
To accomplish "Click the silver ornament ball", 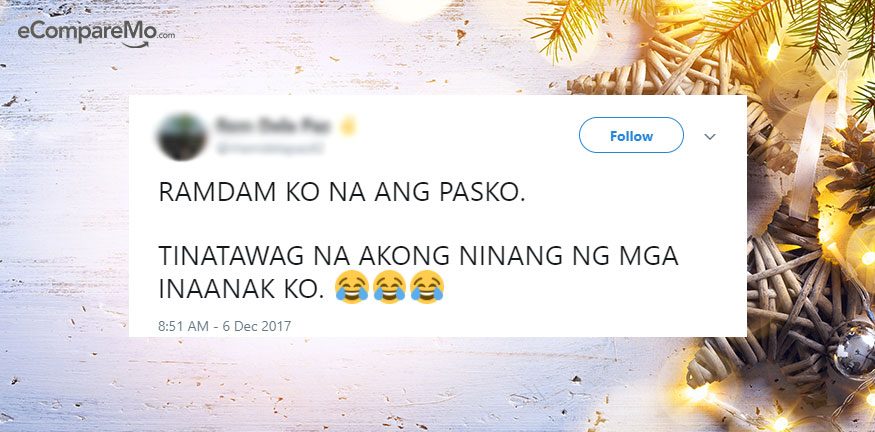I will pos(853,351).
